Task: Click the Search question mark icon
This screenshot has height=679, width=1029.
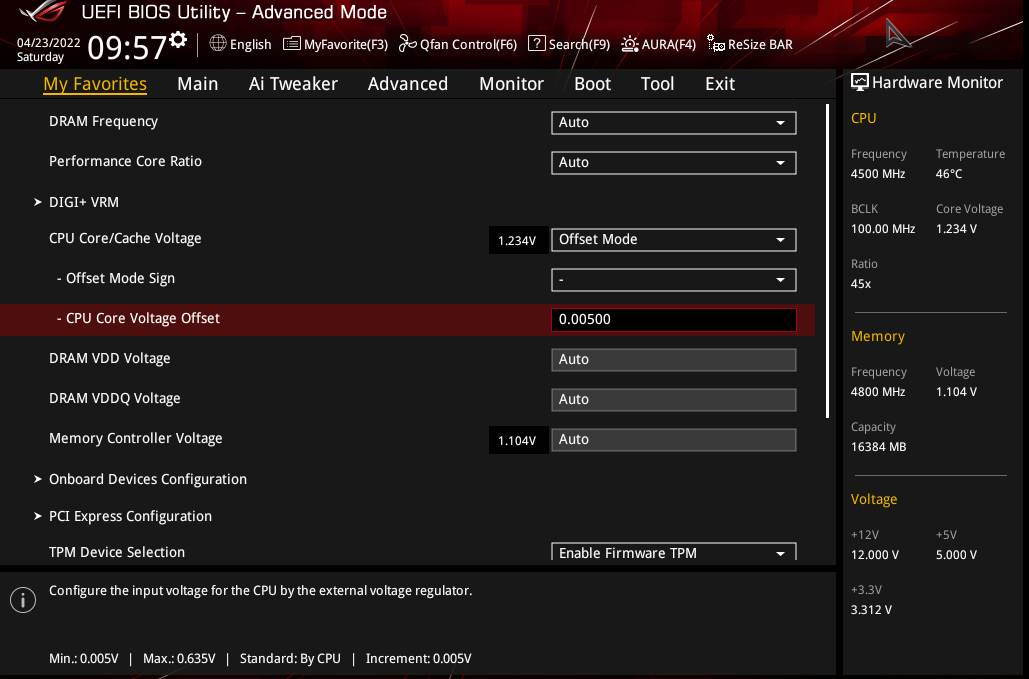Action: 537,43
